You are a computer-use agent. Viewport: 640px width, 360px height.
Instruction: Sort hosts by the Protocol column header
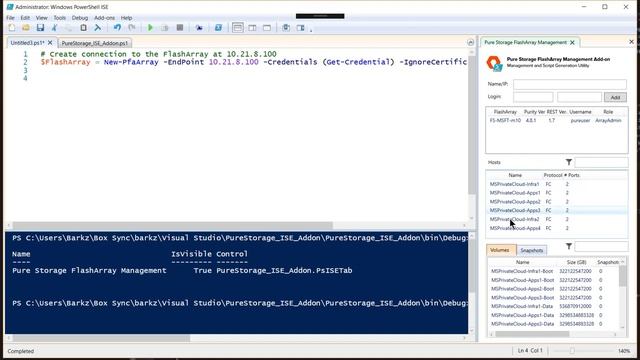(553, 175)
